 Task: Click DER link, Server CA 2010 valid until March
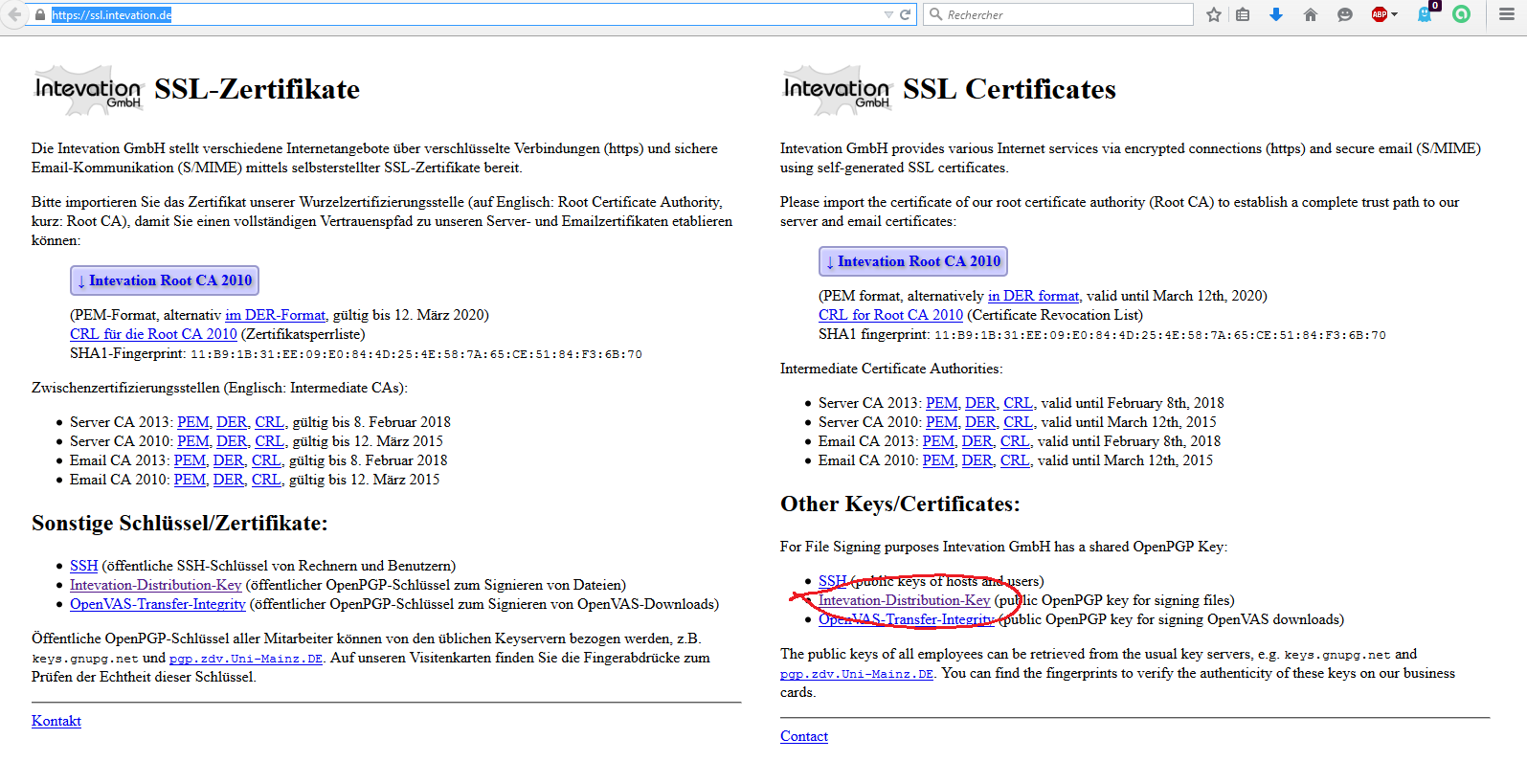coord(980,422)
